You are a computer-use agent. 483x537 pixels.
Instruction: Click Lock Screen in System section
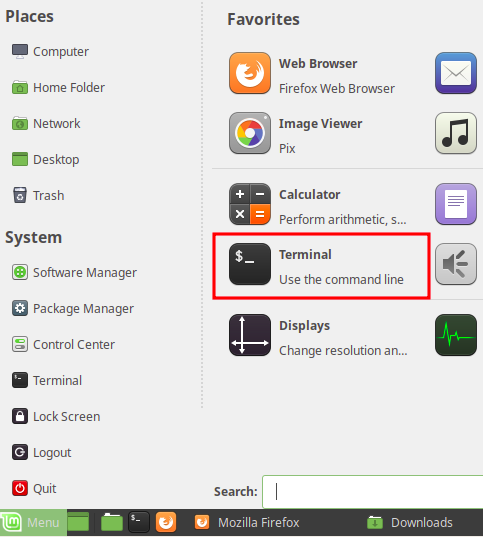tap(56, 416)
